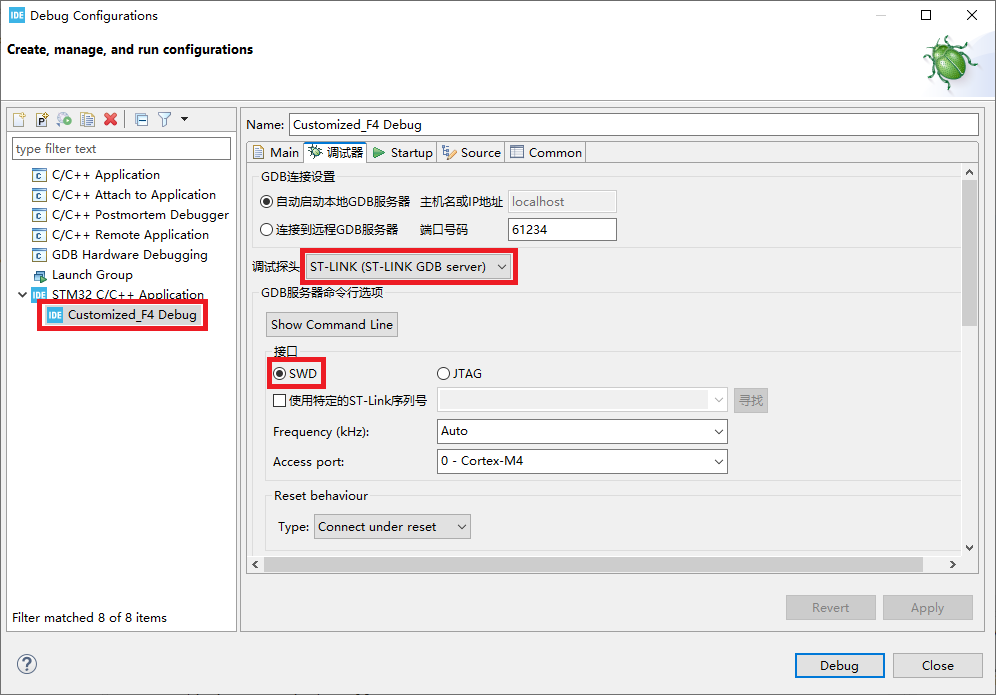The height and width of the screenshot is (695, 996).
Task: Open the Help question mark icon
Action: coord(27,664)
